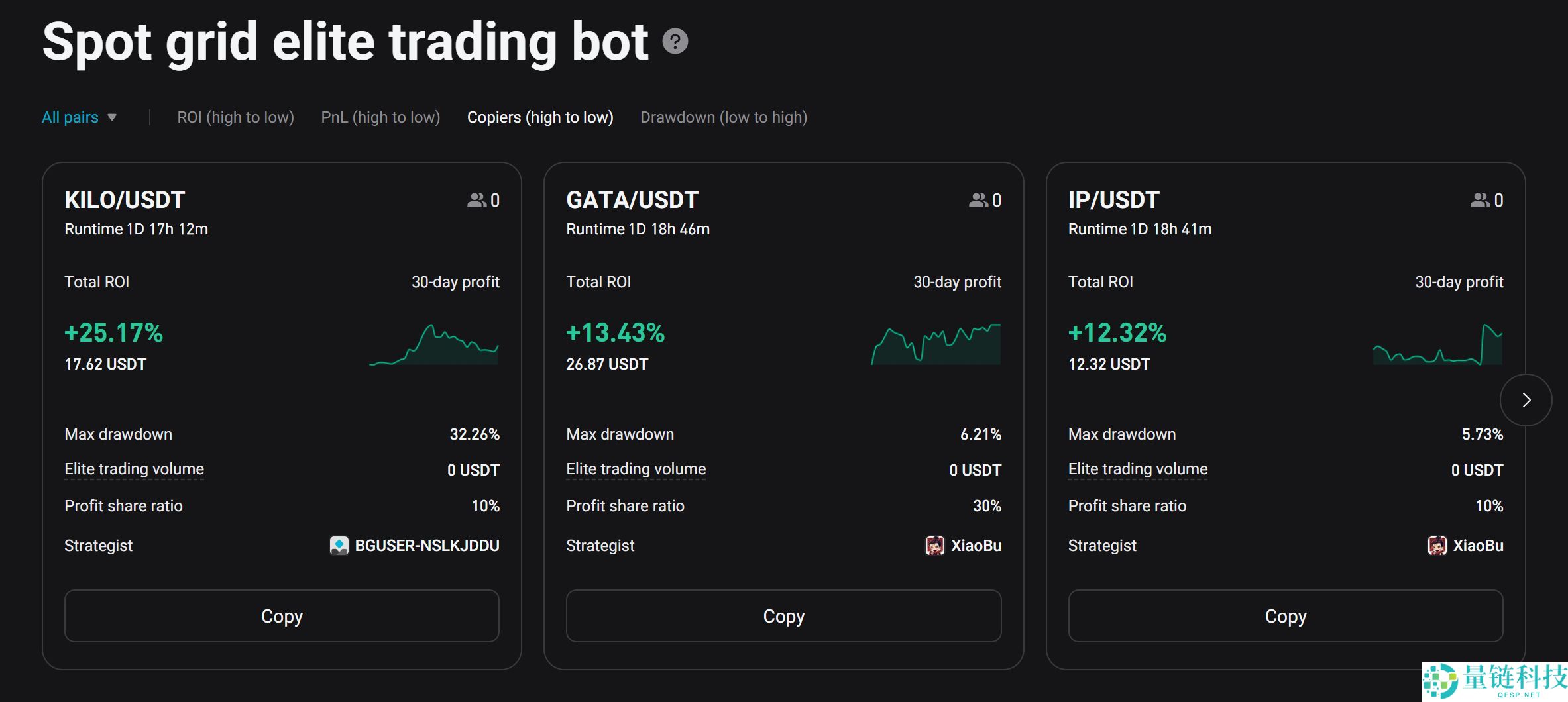Open the KILO/USDT pair title
Screen dimensions: 1568x702
click(124, 199)
